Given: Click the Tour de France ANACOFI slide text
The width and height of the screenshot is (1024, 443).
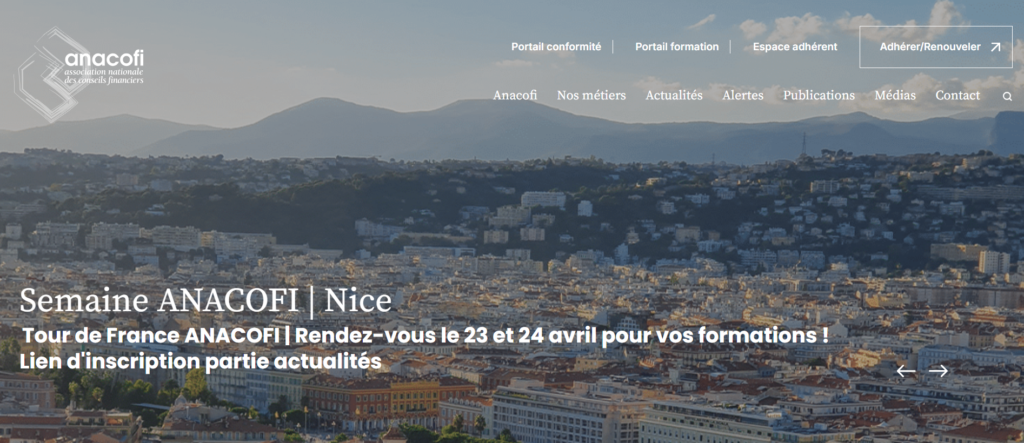Looking at the screenshot, I should [x=425, y=334].
